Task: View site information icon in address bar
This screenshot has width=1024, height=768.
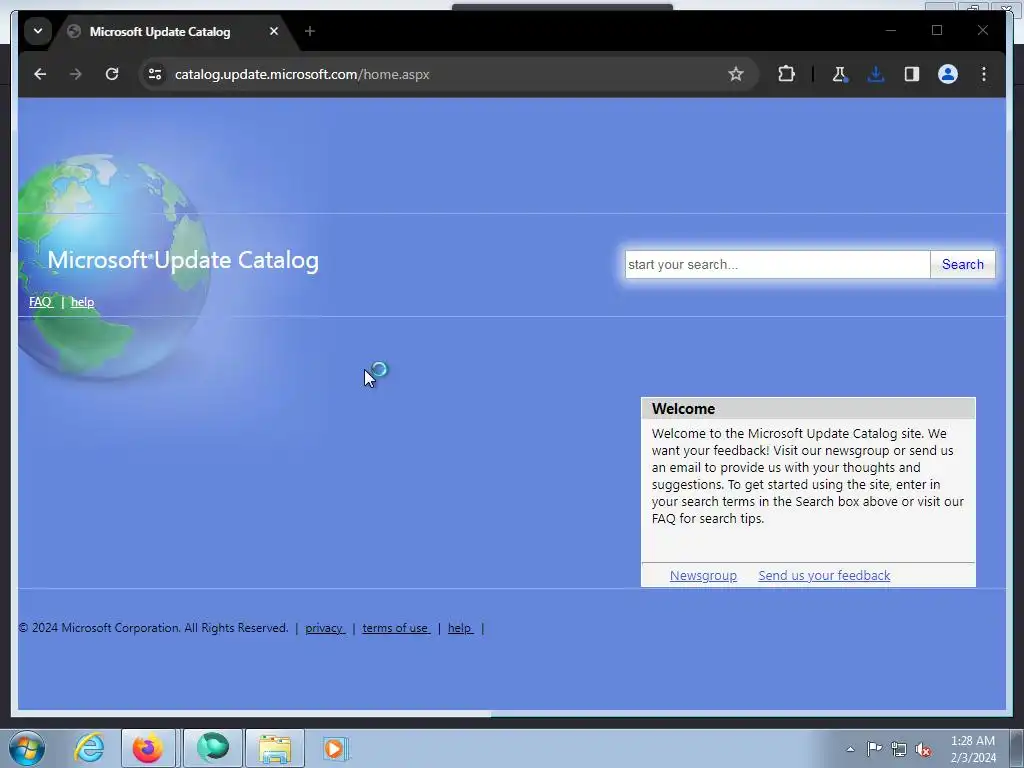Action: click(x=155, y=74)
